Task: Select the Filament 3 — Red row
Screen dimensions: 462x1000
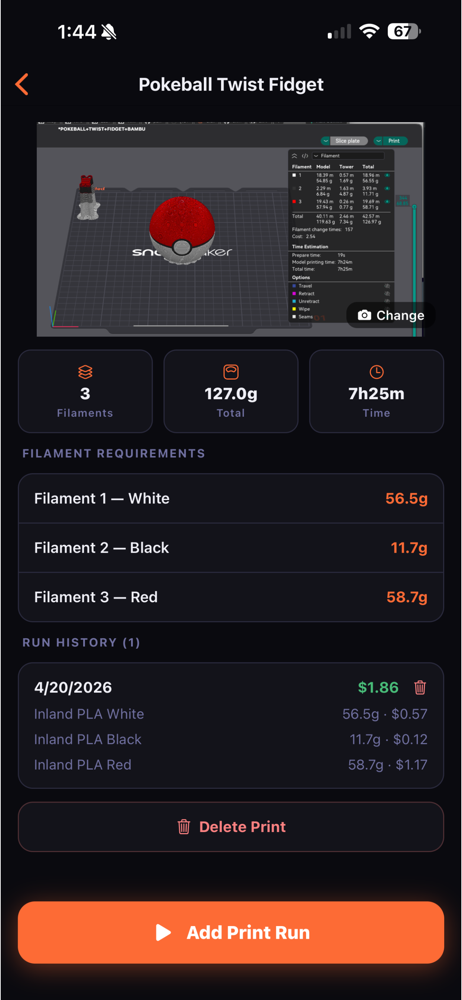Action: [x=231, y=597]
